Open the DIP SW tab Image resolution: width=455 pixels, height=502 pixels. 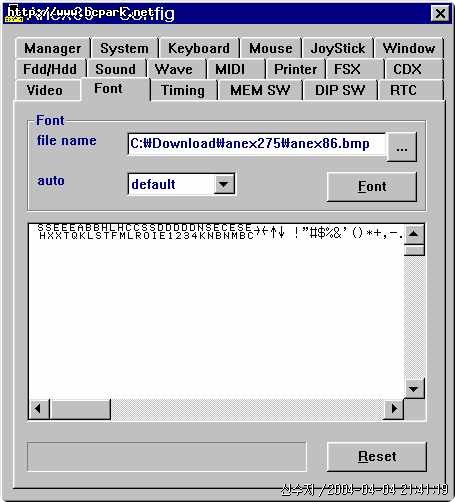click(340, 90)
